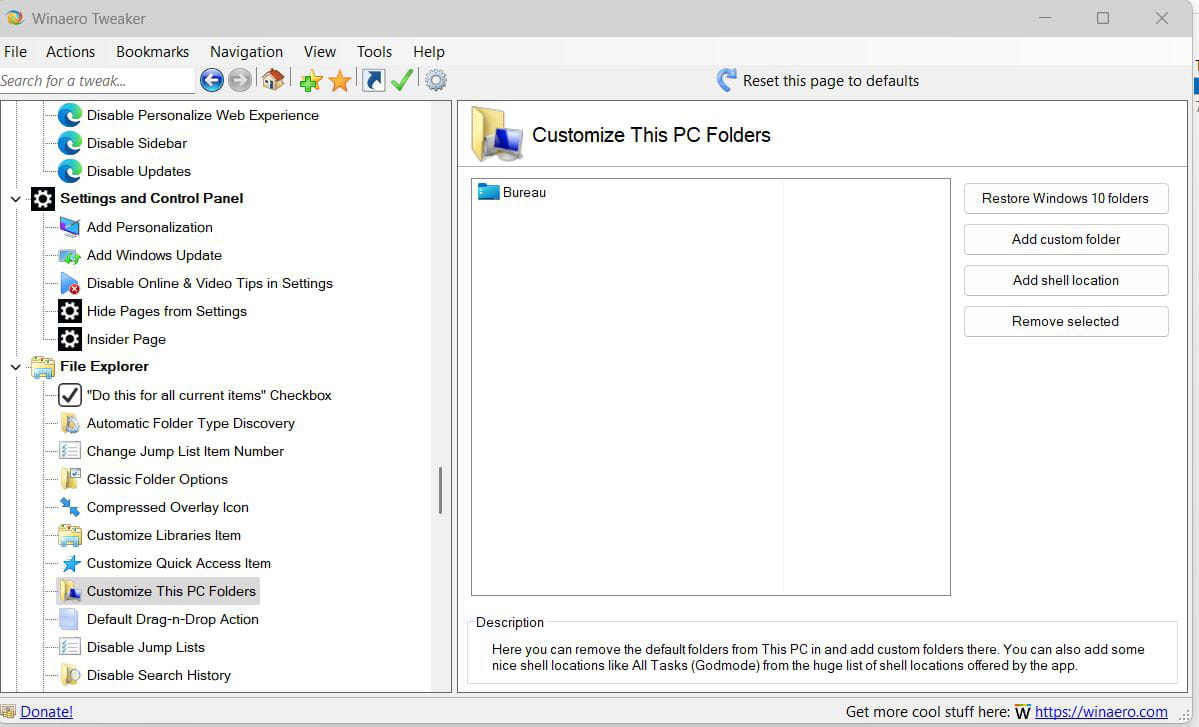This screenshot has width=1199, height=727.
Task: Click the Disable Jump Lists list icon
Action: coord(70,647)
